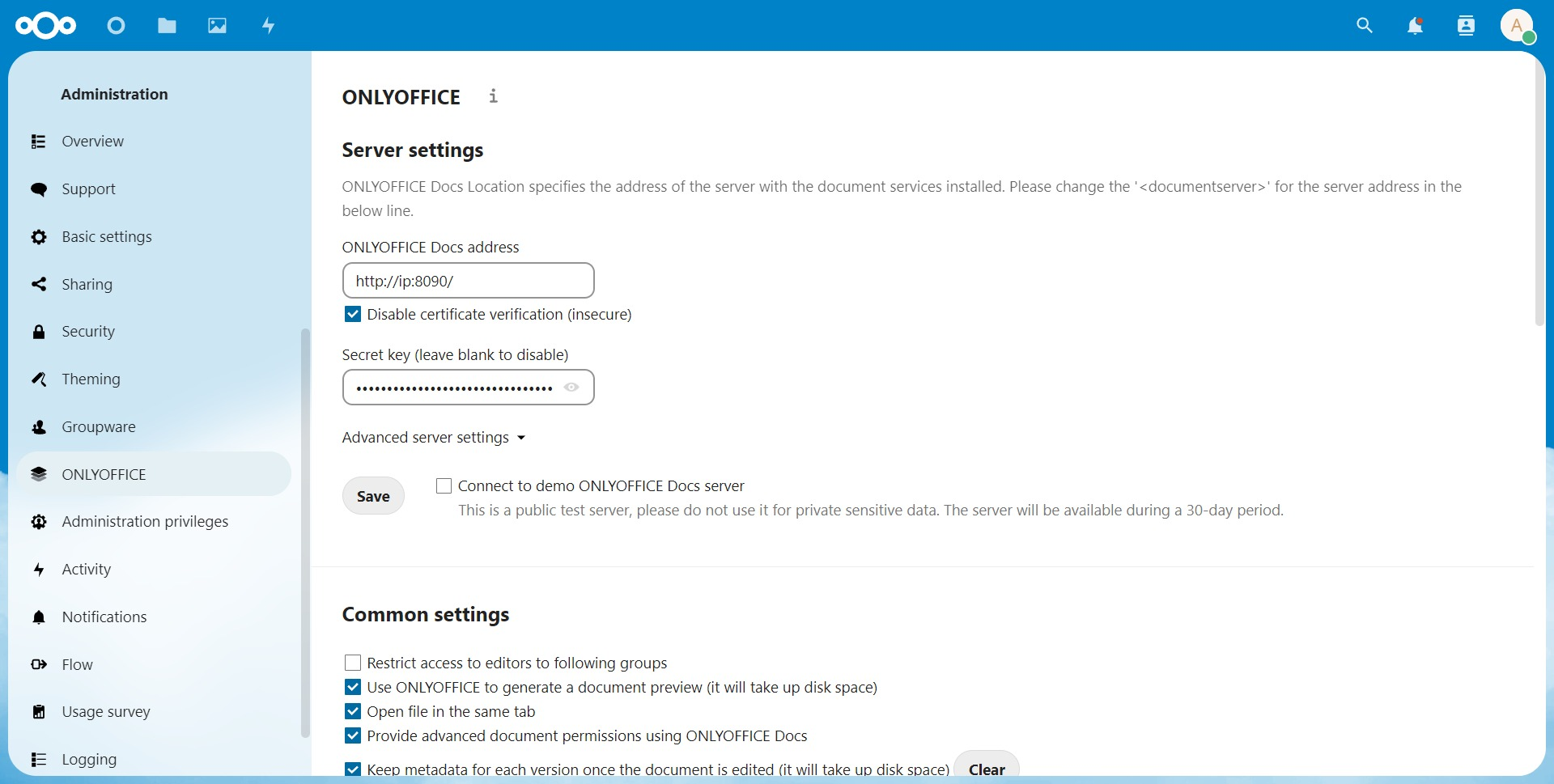The width and height of the screenshot is (1554, 784).
Task: Click the Sharing icon in sidebar
Action: 38,284
